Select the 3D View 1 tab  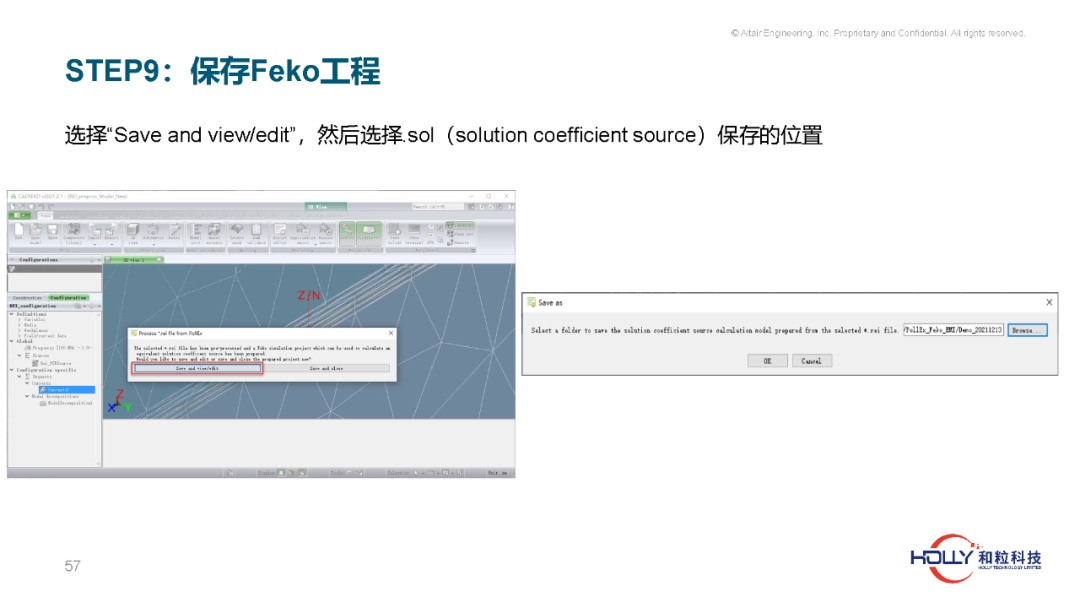tap(134, 260)
